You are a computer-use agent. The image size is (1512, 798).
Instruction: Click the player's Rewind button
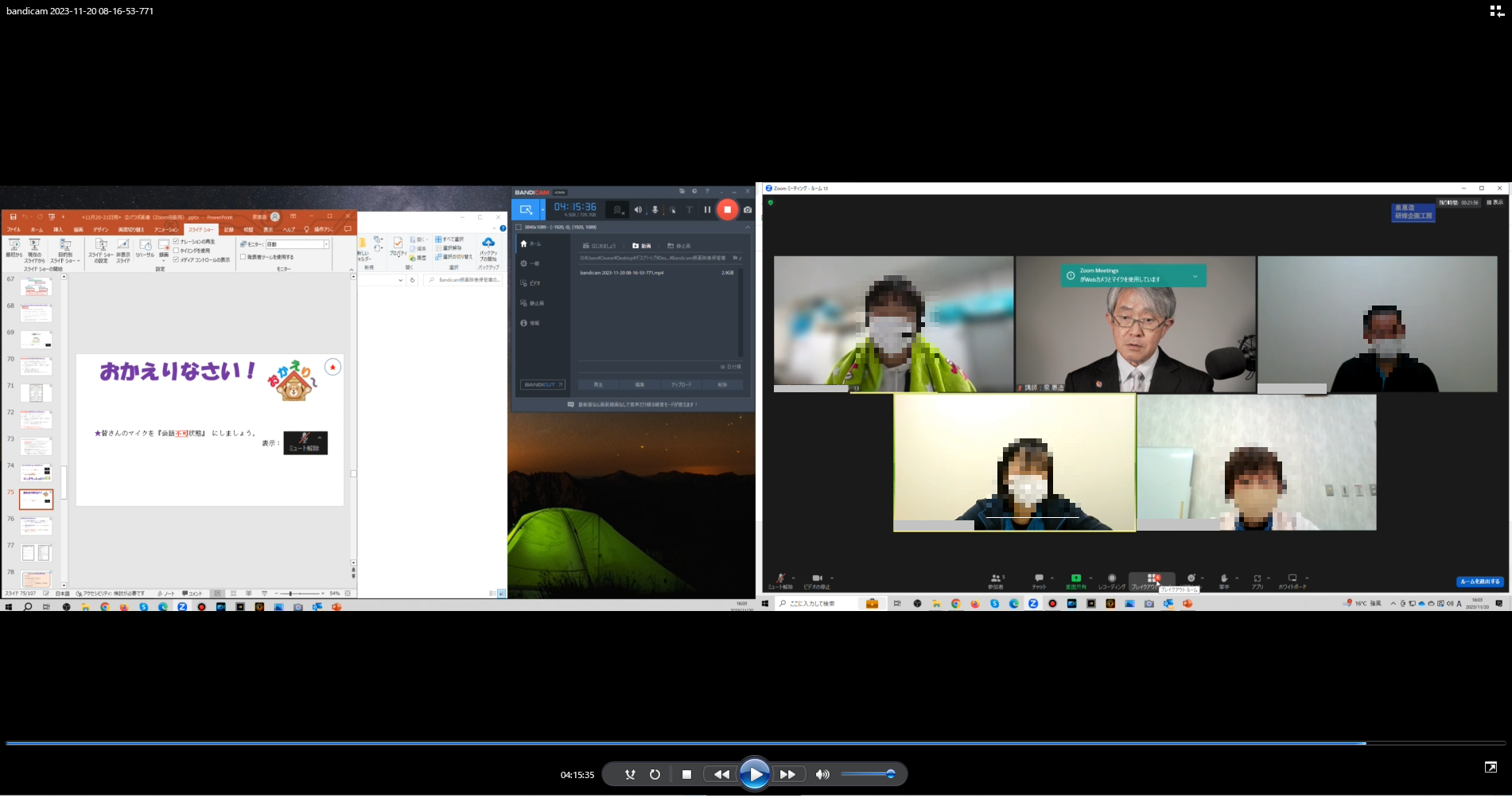[721, 774]
